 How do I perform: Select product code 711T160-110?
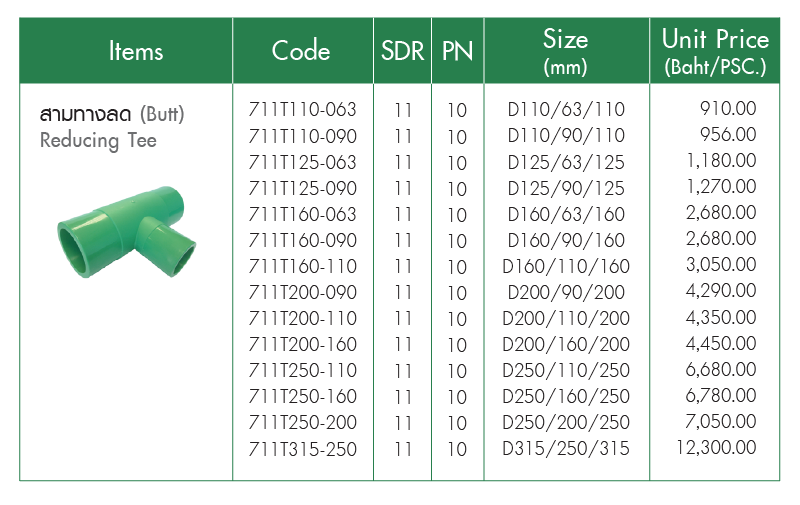[x=302, y=266]
